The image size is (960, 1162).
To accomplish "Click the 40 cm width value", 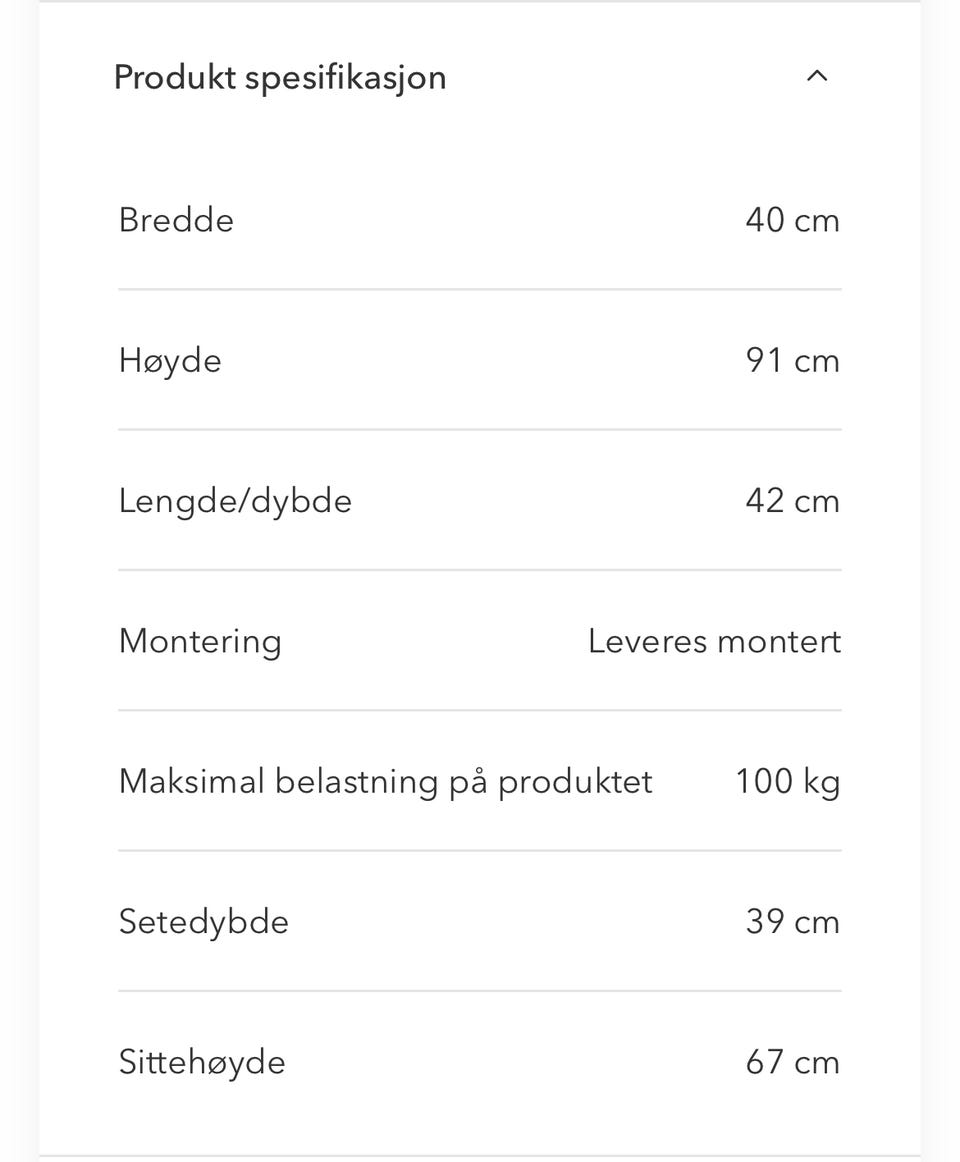I will coord(792,220).
